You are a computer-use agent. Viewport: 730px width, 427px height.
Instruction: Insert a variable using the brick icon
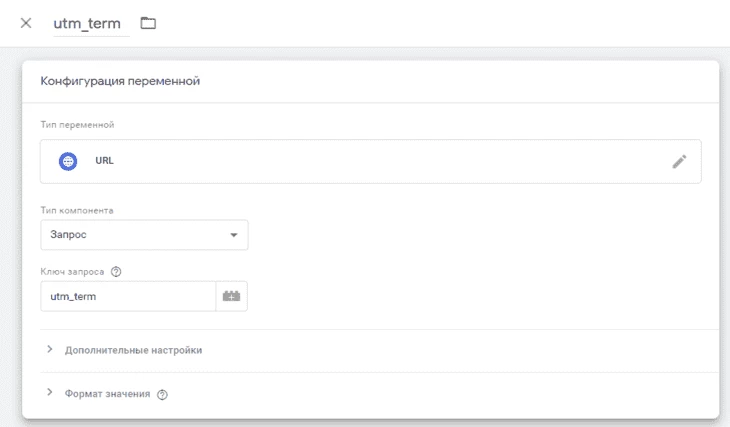point(231,296)
